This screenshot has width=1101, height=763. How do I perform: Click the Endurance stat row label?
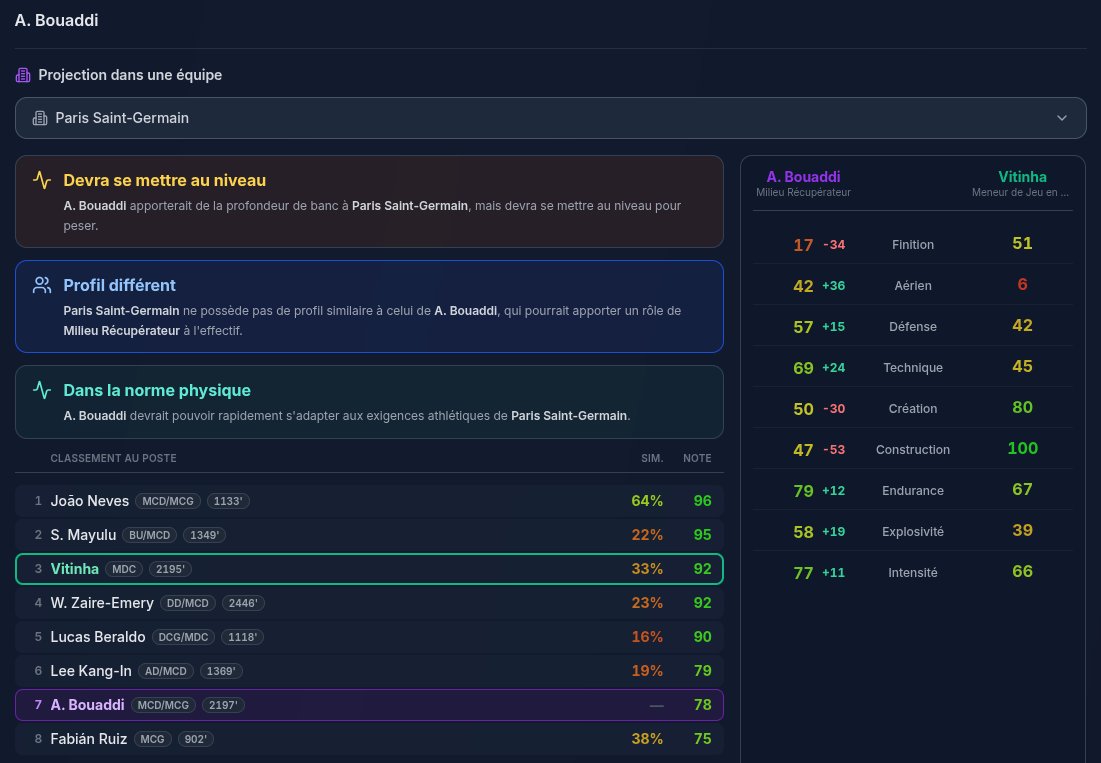click(x=913, y=491)
